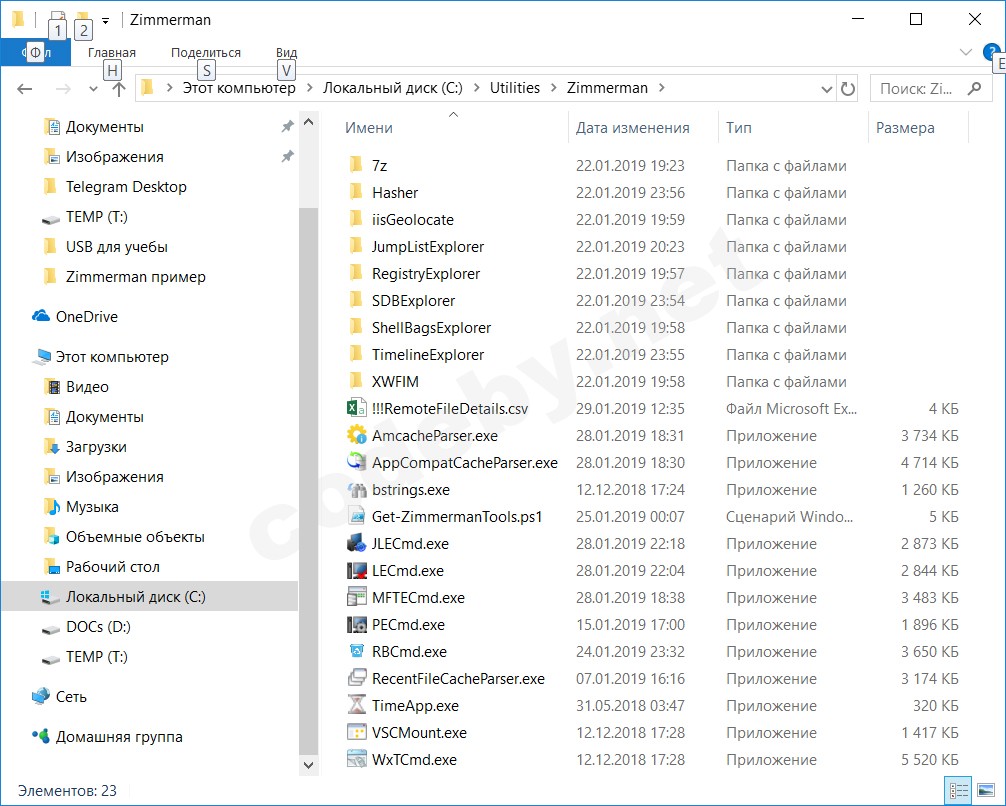Screen dimensions: 1006x806
Task: Click the Back navigation arrow
Action: (22, 88)
